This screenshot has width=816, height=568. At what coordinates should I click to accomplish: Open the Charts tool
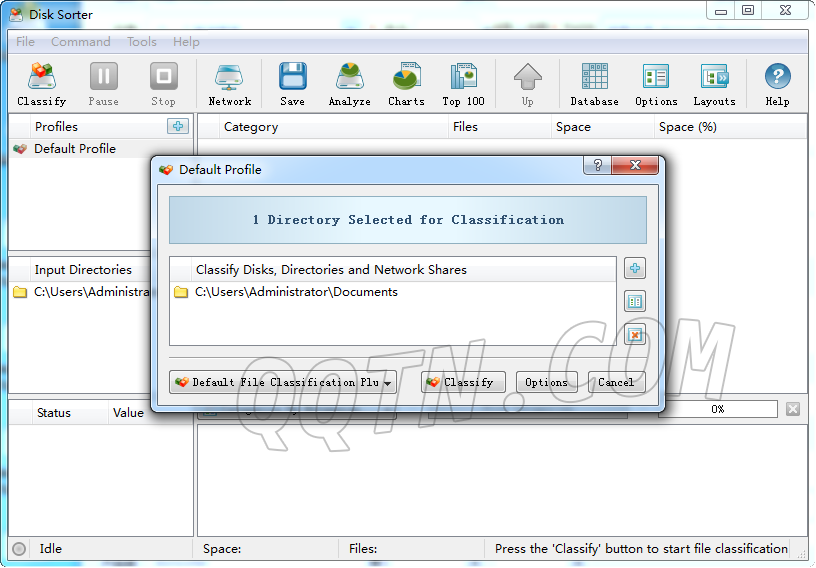[x=406, y=84]
